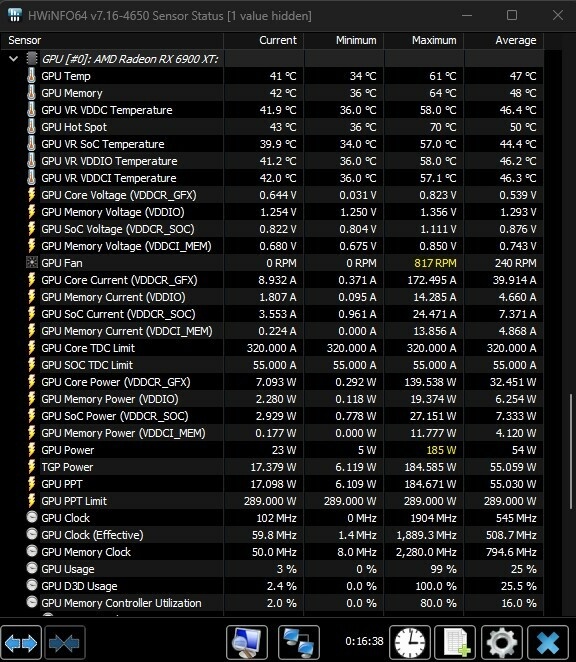Click the 25 % average GPU Usage value
This screenshot has height=662, width=576.
[x=523, y=569]
